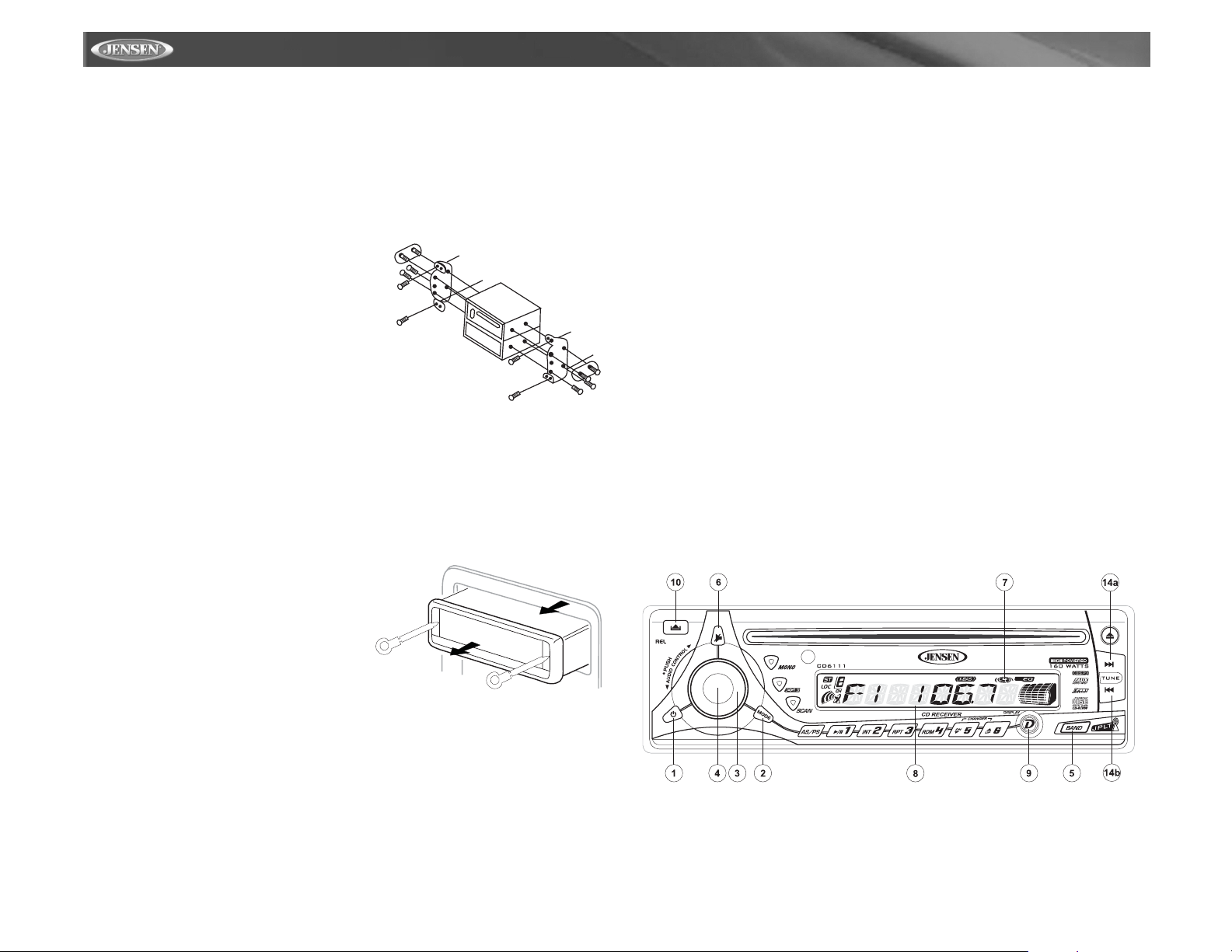Click the triangle button between MONO and SCAN

[x=779, y=683]
